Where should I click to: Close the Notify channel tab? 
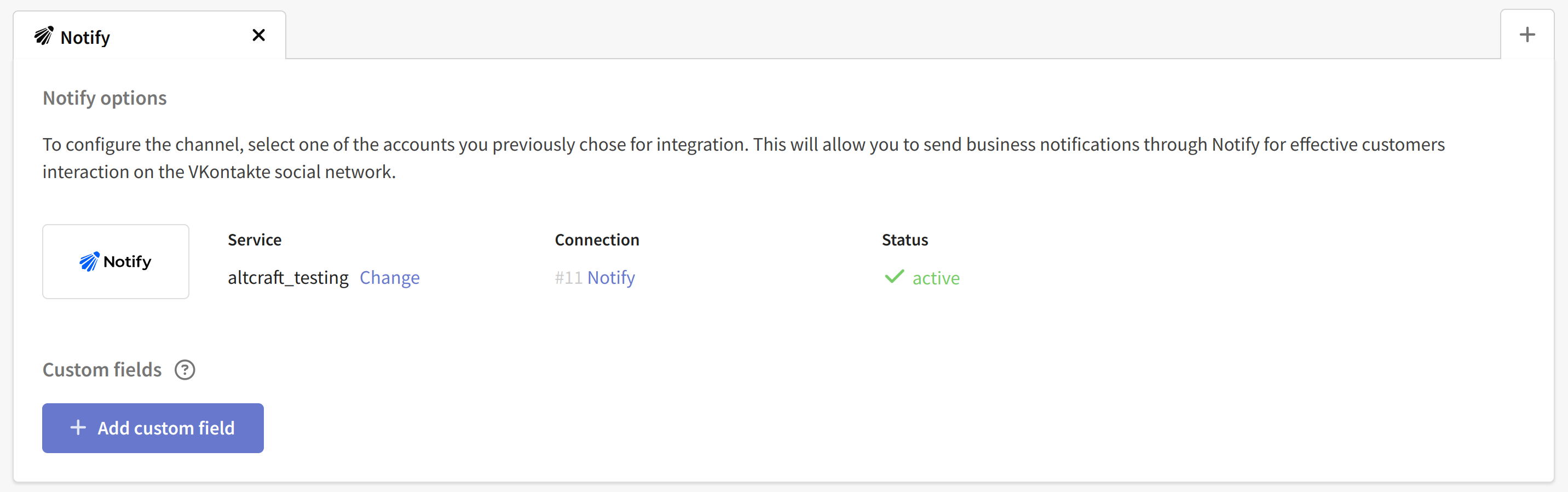point(259,35)
